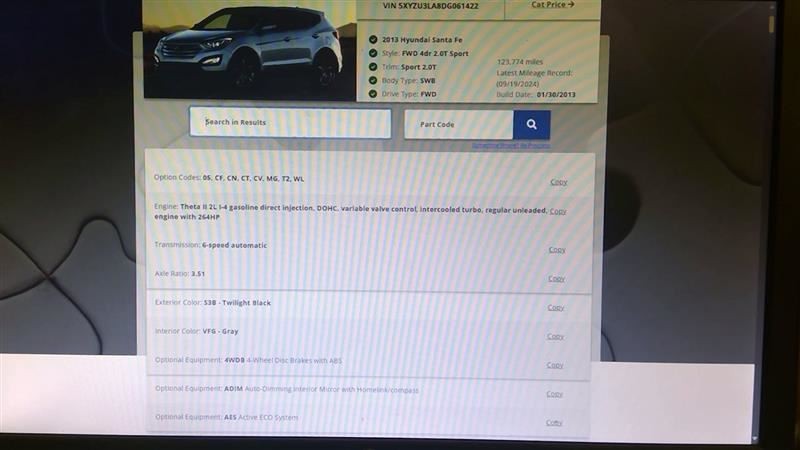Select the Theta II 2L engine description
This screenshot has width=800, height=450.
[351, 213]
